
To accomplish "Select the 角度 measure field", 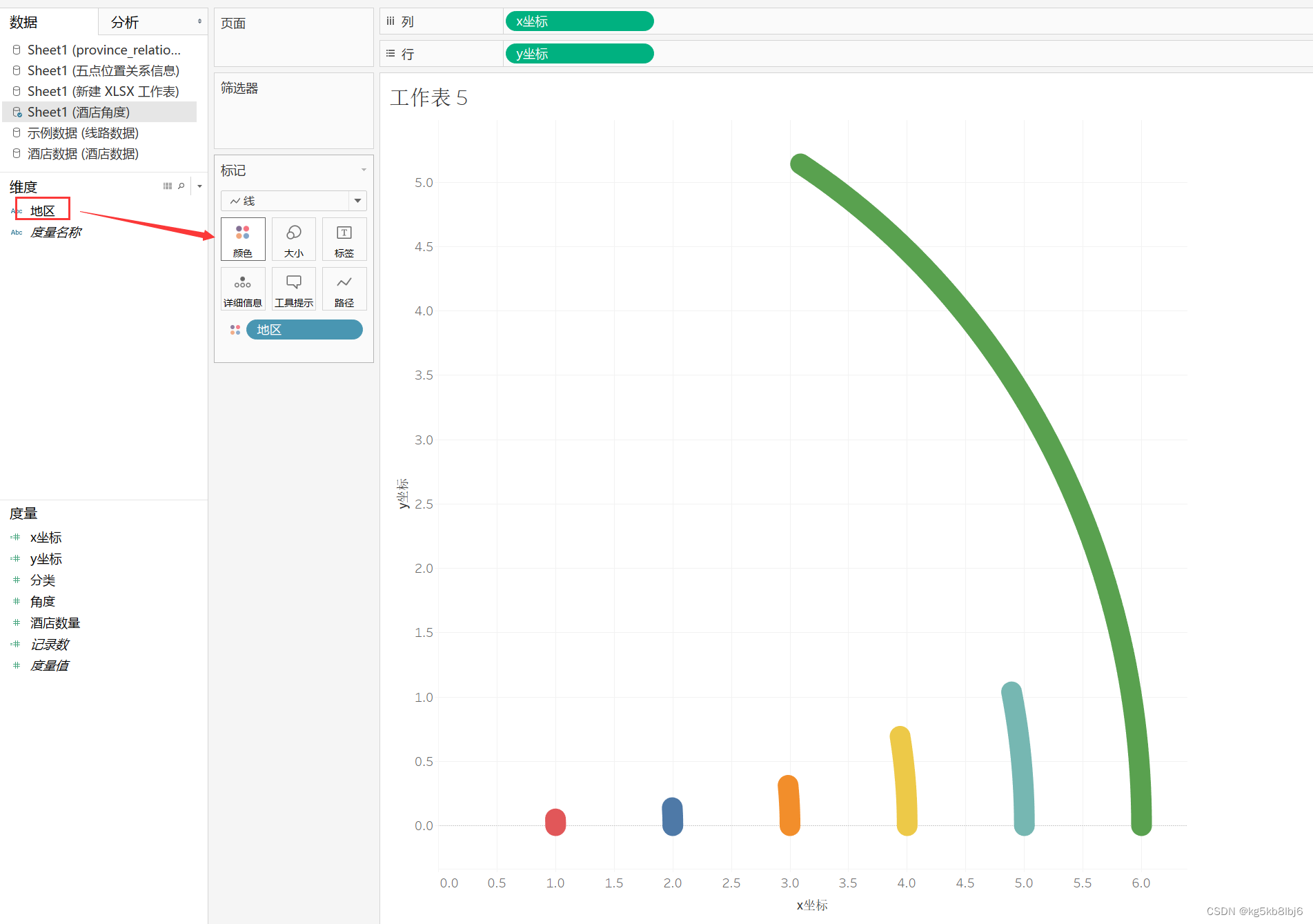I will tap(43, 601).
